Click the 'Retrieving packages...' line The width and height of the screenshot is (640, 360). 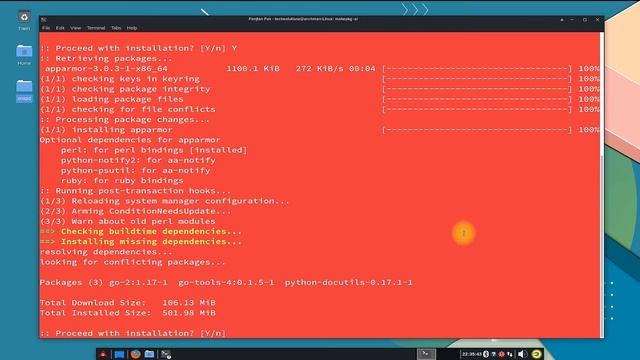106,58
